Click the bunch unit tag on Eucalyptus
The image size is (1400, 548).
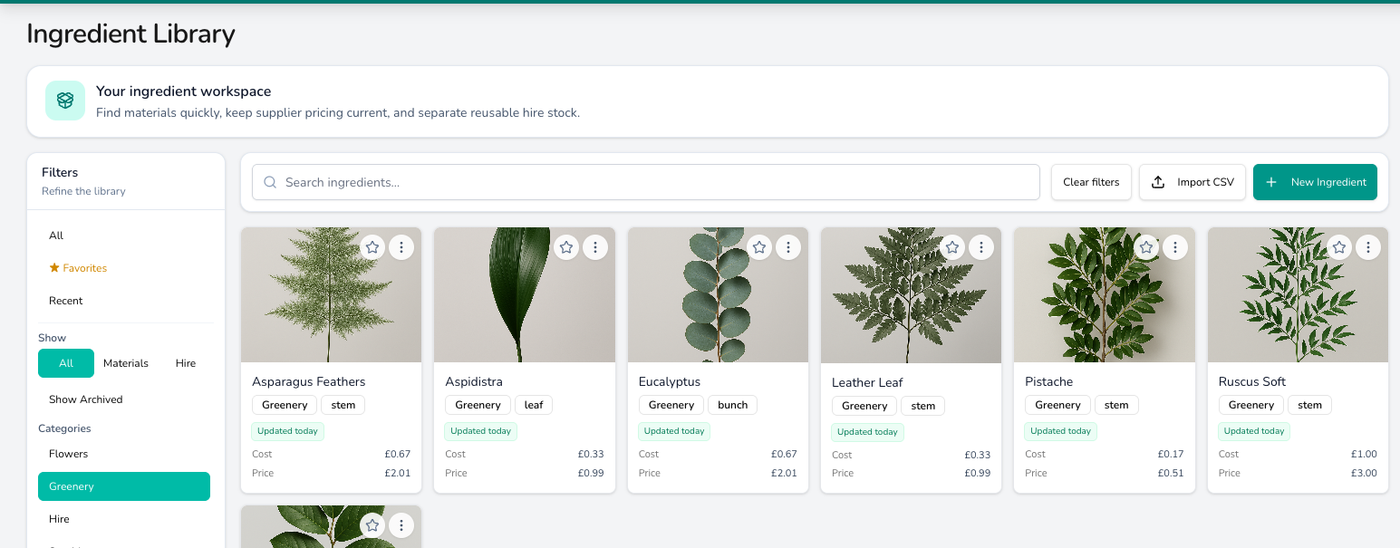[x=733, y=405]
